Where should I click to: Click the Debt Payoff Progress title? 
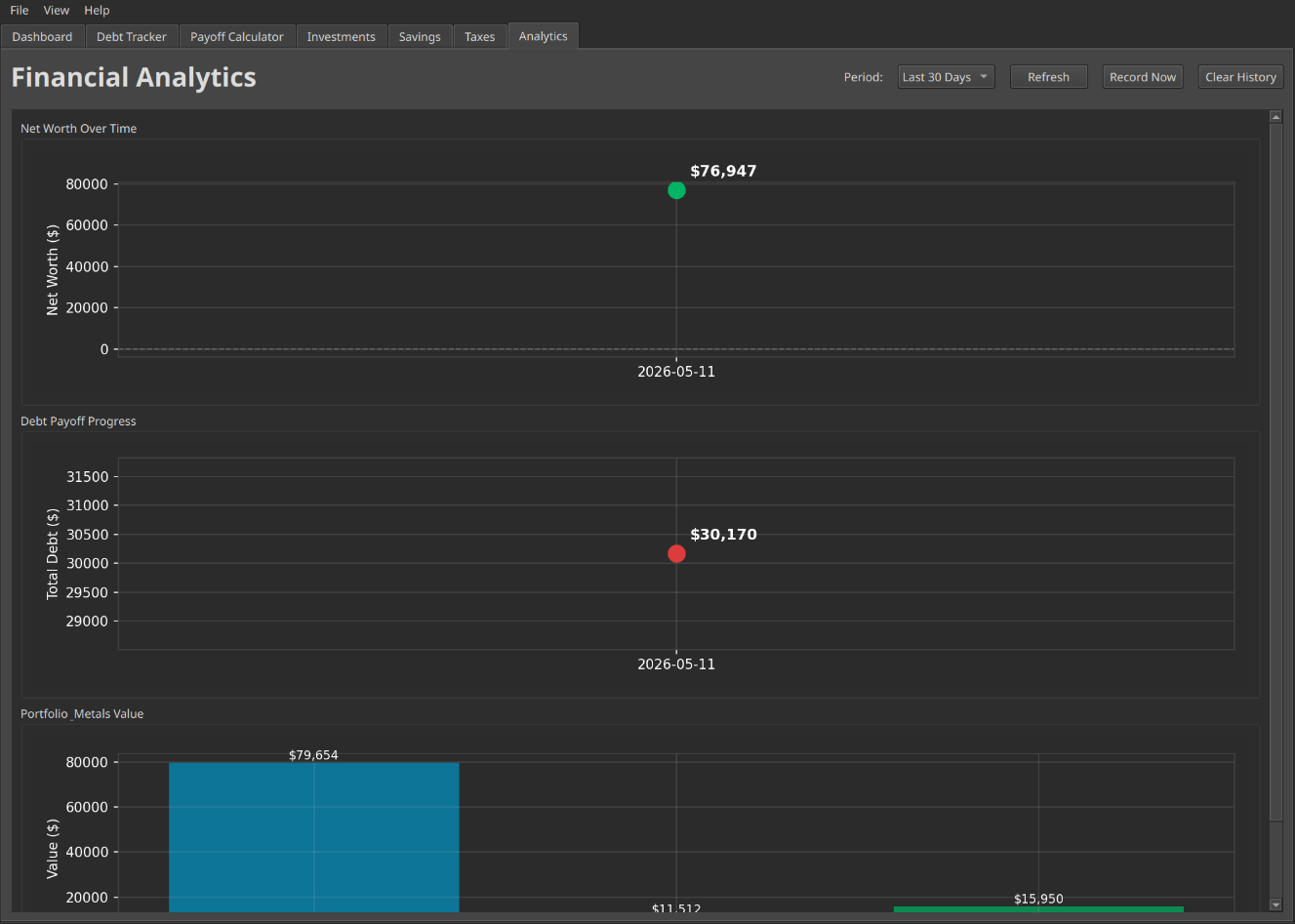78,422
